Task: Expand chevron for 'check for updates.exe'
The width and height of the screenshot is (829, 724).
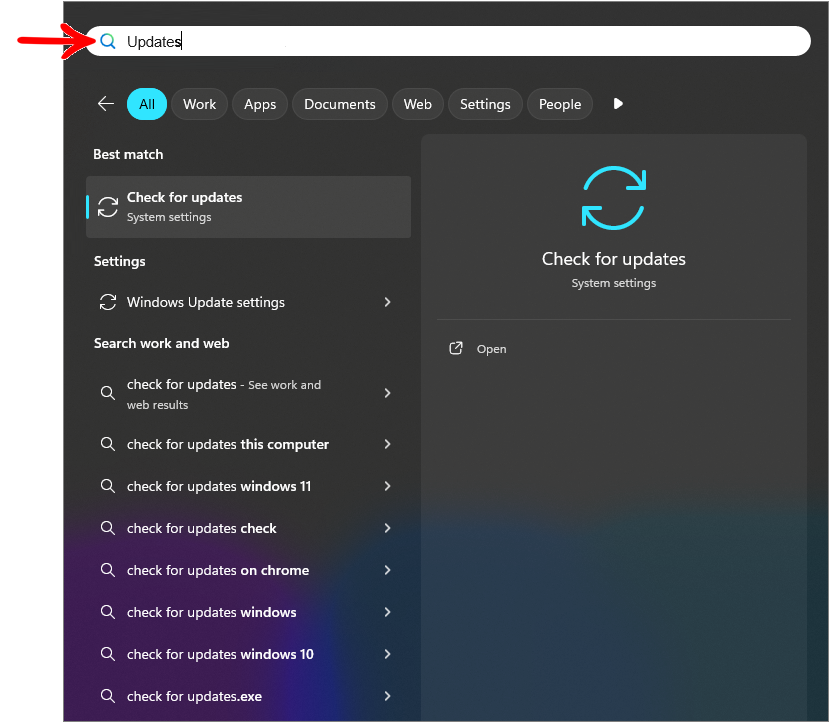Action: point(388,696)
